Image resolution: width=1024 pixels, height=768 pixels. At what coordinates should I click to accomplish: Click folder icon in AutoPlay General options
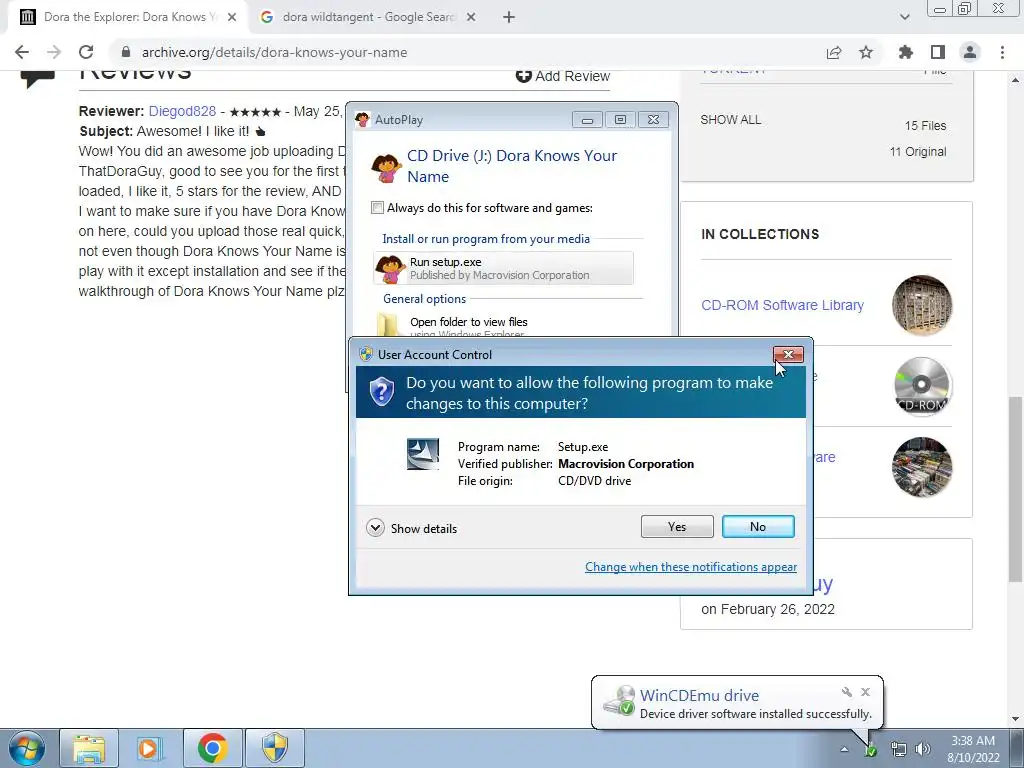point(388,325)
